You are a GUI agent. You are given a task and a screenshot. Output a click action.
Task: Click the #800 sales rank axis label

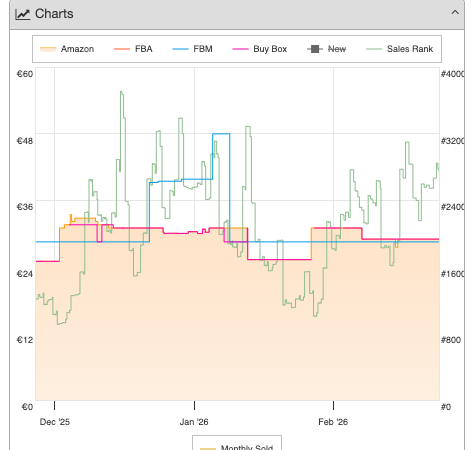451,340
